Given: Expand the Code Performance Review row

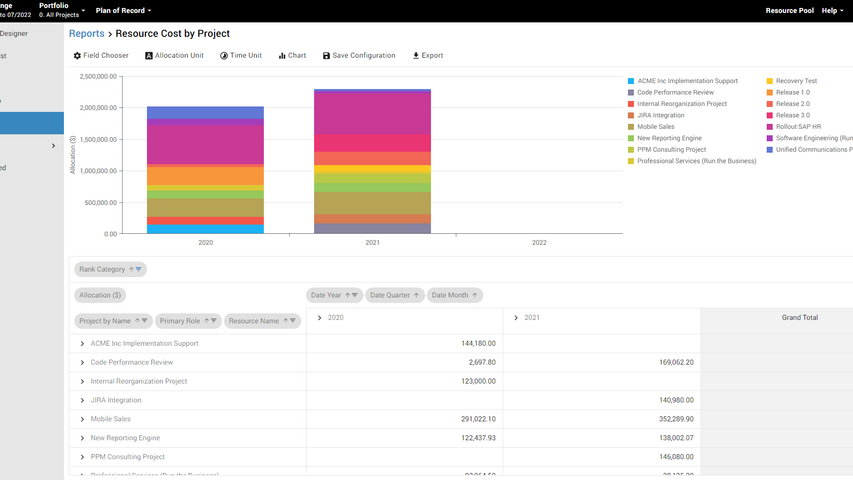Looking at the screenshot, I should [x=82, y=363].
